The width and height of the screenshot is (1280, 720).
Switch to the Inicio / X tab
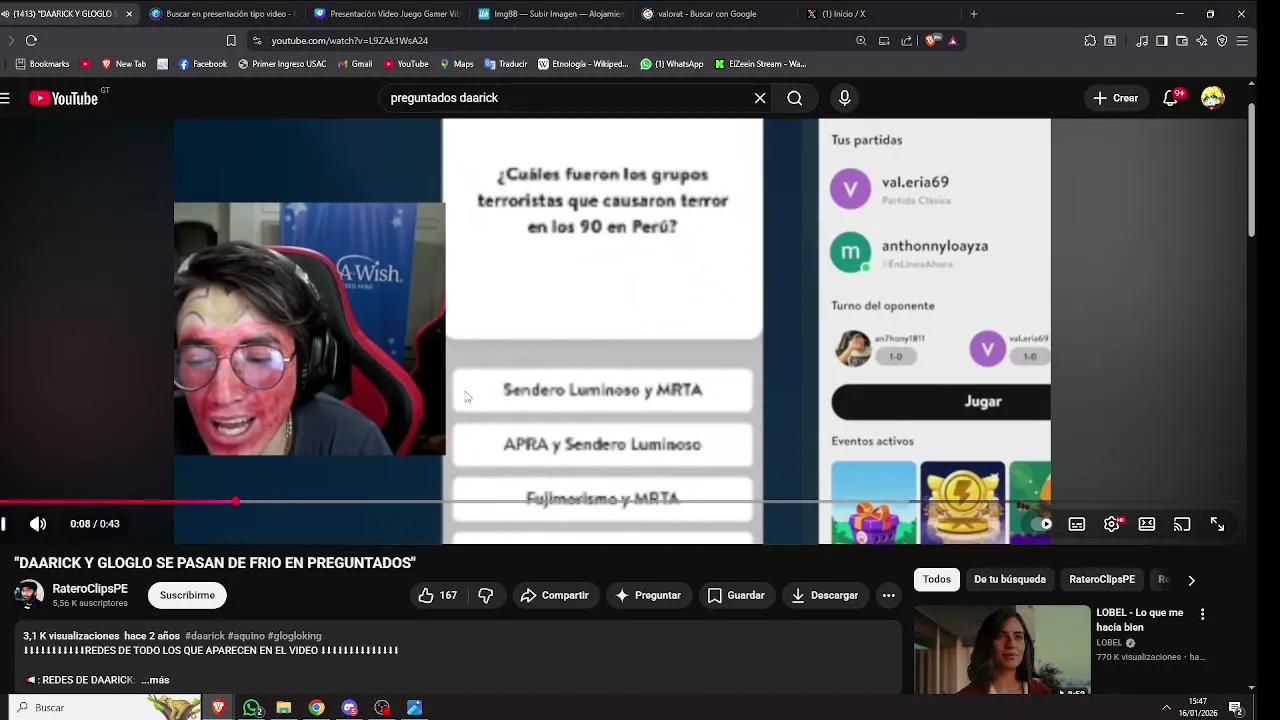pyautogui.click(x=878, y=14)
